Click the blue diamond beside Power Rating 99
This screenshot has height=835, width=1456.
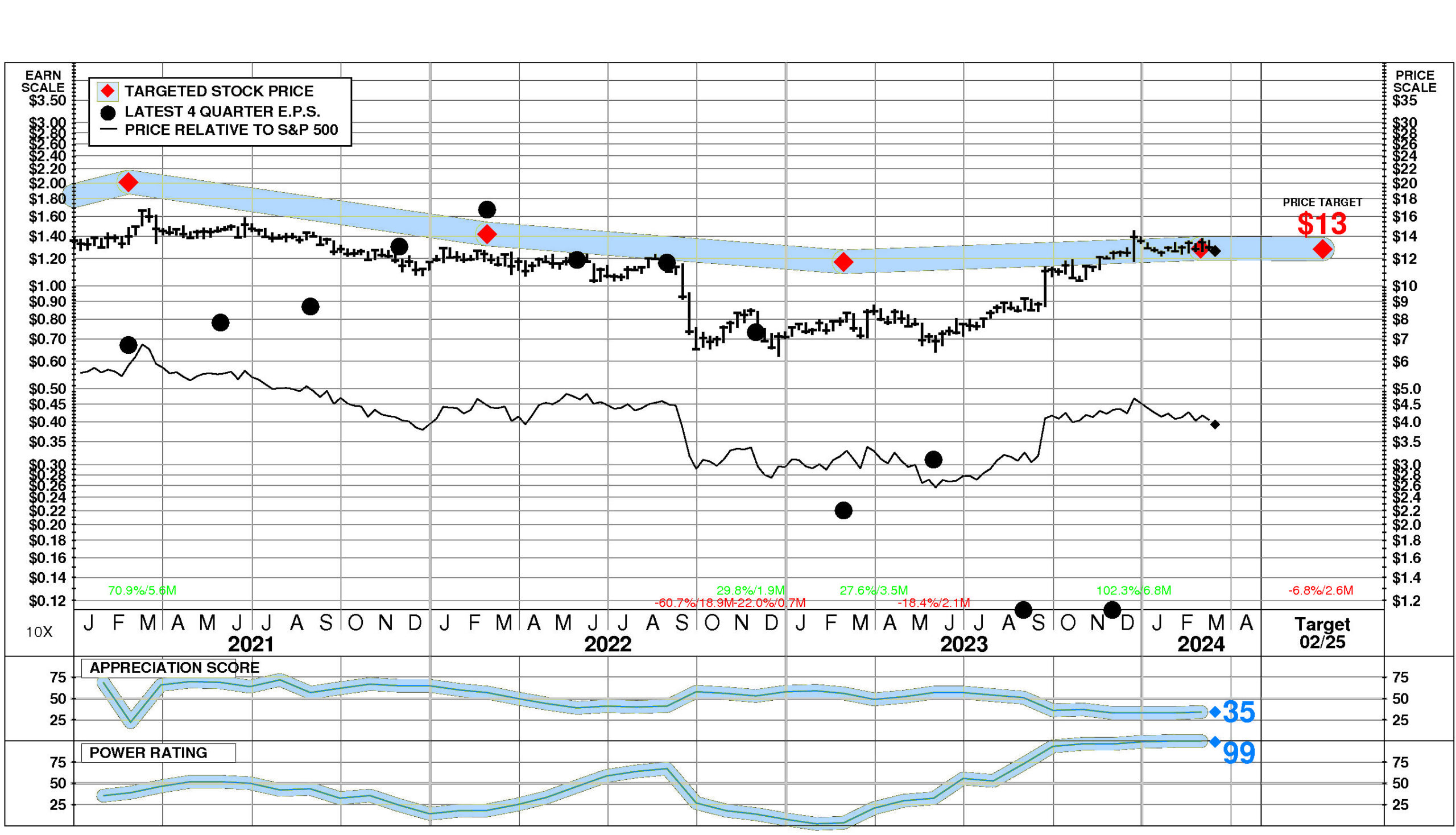1215,742
